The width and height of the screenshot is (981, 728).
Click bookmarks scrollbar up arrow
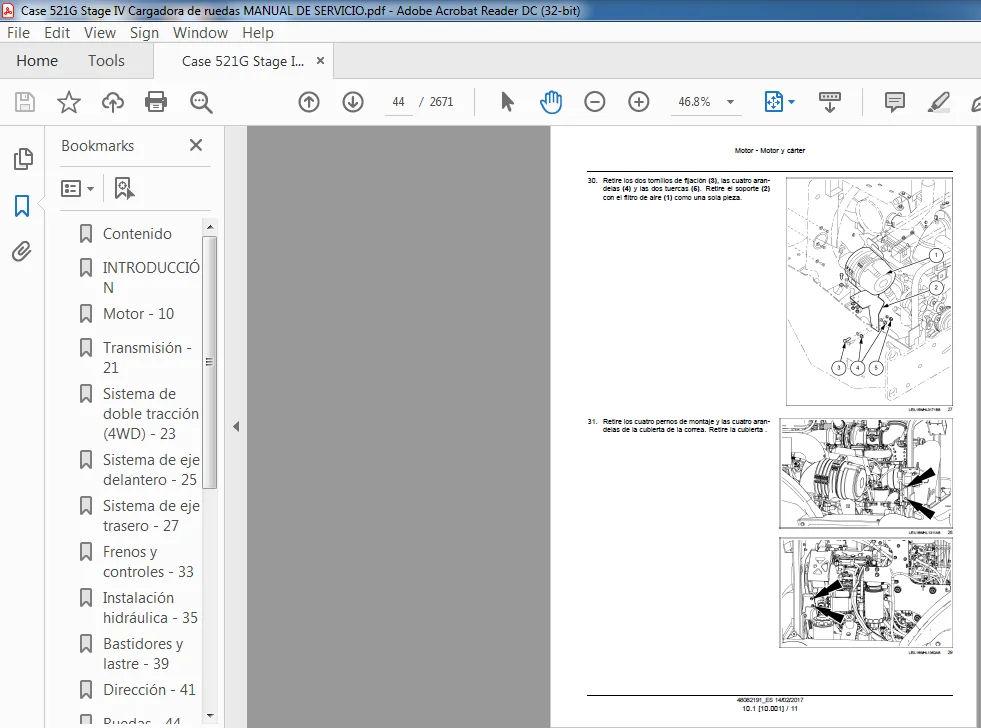coord(210,226)
